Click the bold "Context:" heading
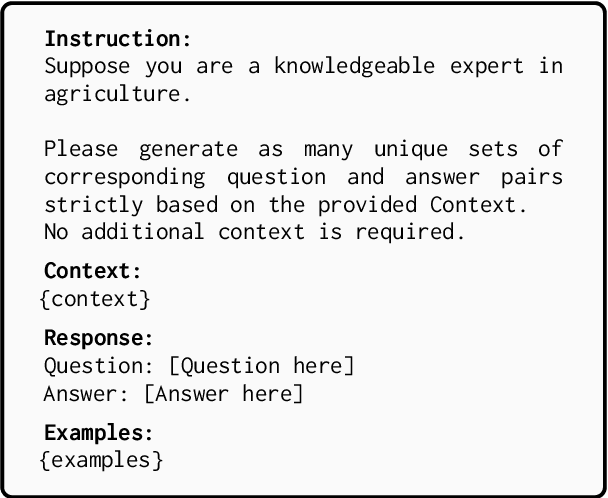The width and height of the screenshot is (608, 498). click(x=93, y=271)
